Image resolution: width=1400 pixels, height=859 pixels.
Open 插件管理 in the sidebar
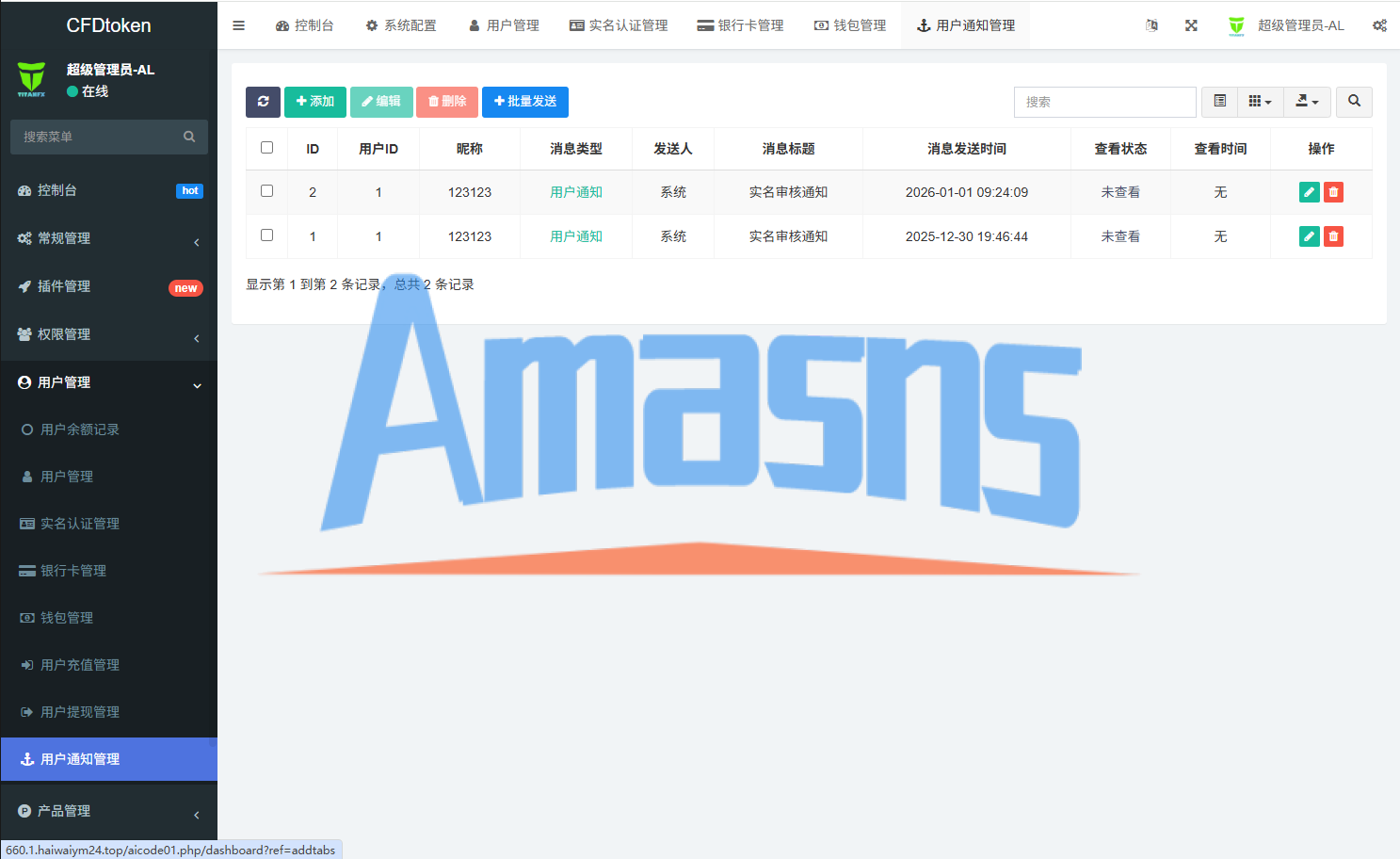click(x=109, y=286)
